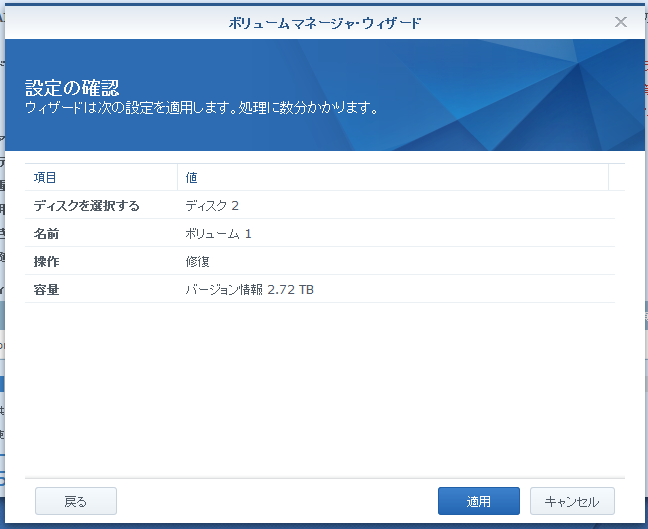Close the volume manager wizard dialog
This screenshot has height=529, width=648.
[621, 22]
